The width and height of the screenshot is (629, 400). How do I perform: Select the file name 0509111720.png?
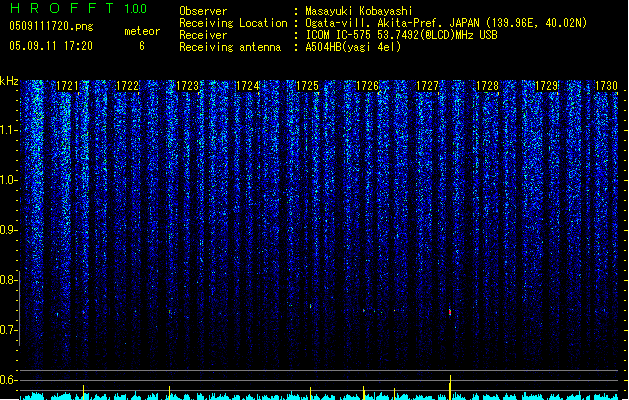pos(51,26)
